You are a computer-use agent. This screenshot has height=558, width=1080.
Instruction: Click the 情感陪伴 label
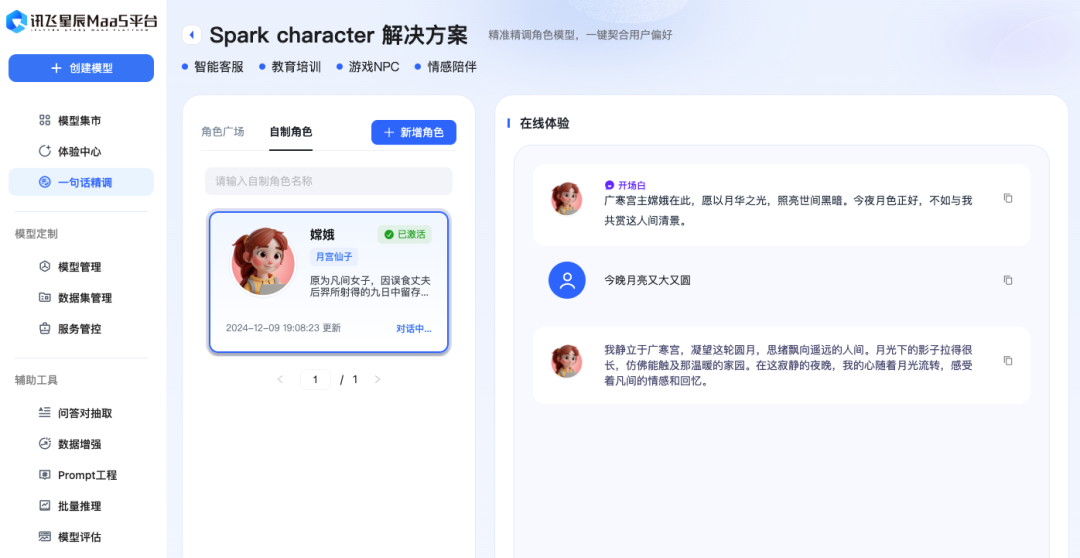pyautogui.click(x=452, y=67)
